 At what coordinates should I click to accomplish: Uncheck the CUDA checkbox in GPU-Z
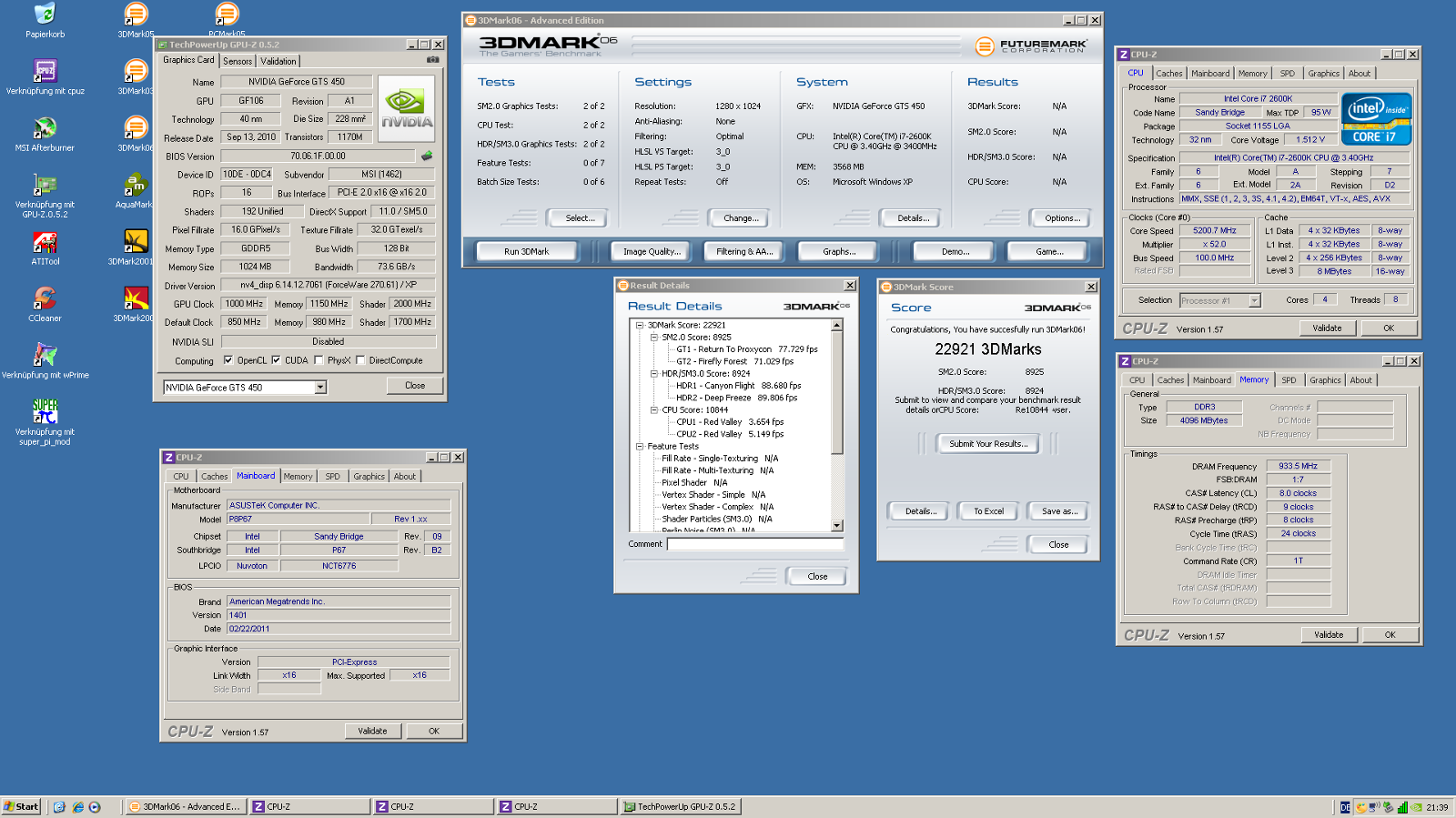pyautogui.click(x=276, y=360)
